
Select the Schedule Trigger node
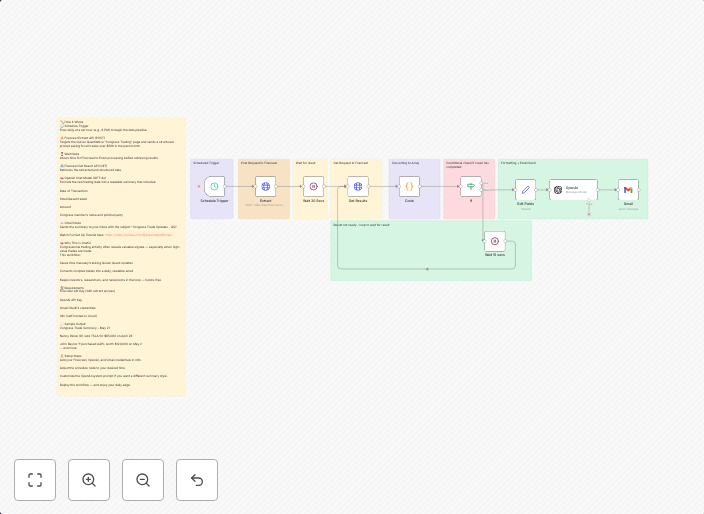point(214,187)
